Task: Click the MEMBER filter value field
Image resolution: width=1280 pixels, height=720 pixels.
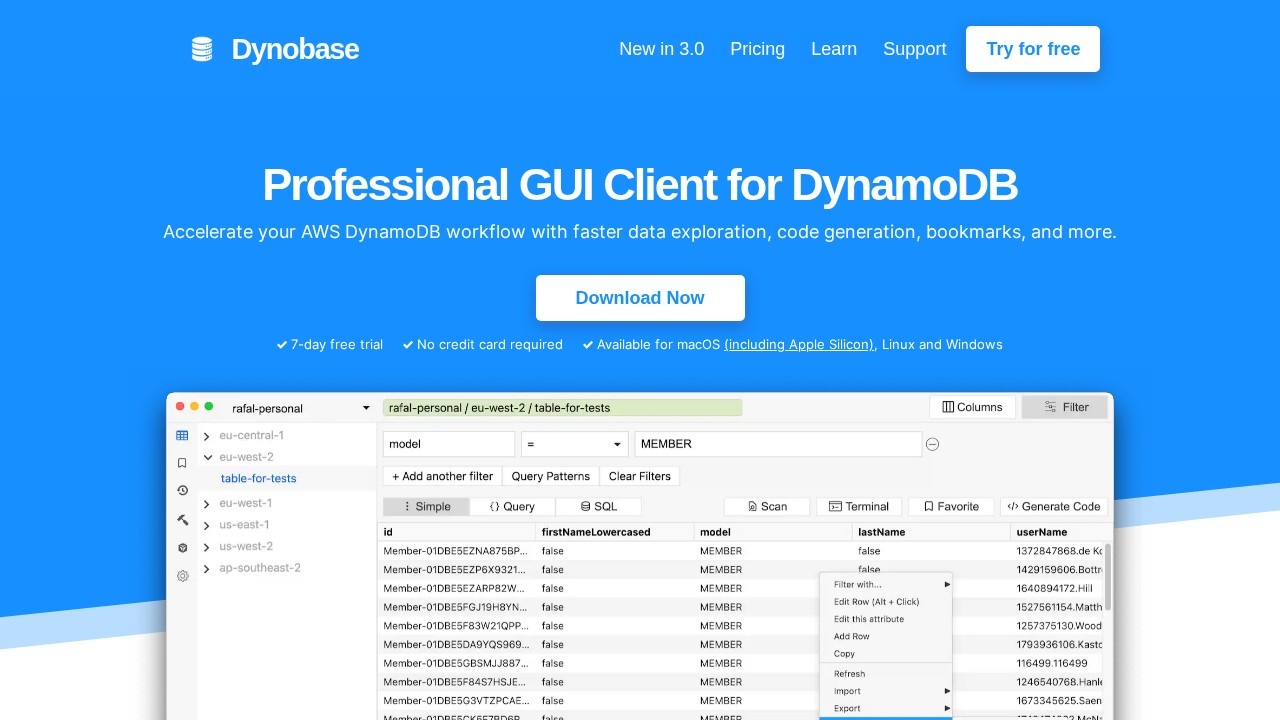Action: (x=778, y=444)
